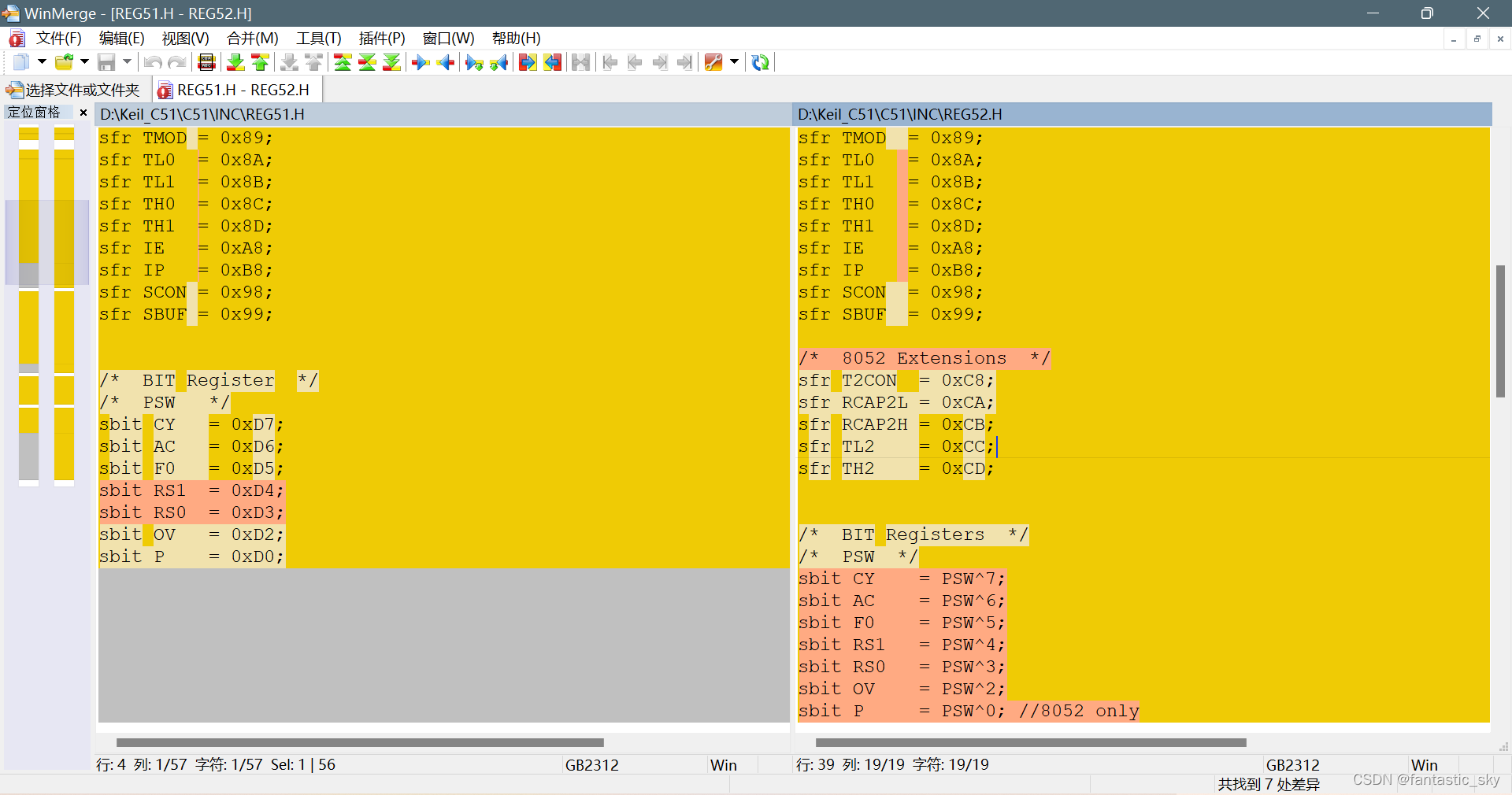
Task: Open files with the folder icon
Action: (64, 62)
